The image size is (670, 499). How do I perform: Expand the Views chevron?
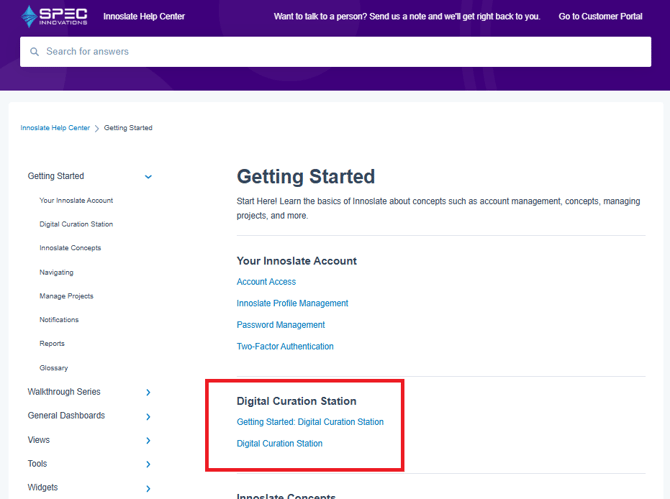coord(148,440)
